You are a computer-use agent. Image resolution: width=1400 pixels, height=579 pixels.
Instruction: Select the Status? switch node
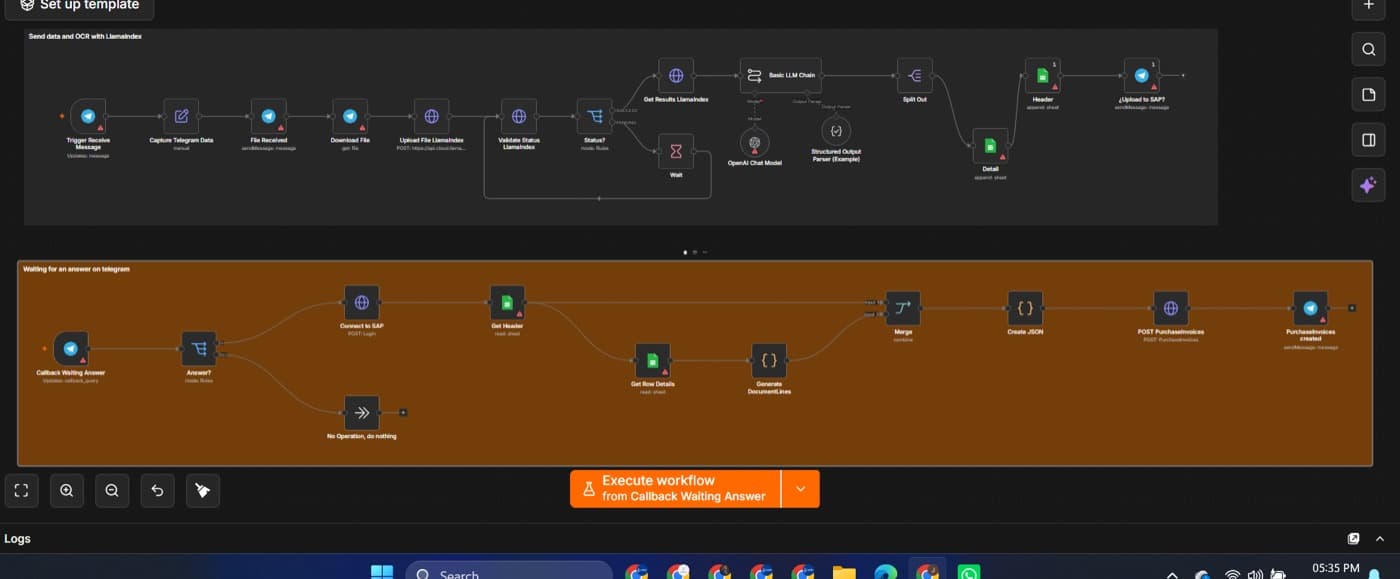click(x=594, y=116)
